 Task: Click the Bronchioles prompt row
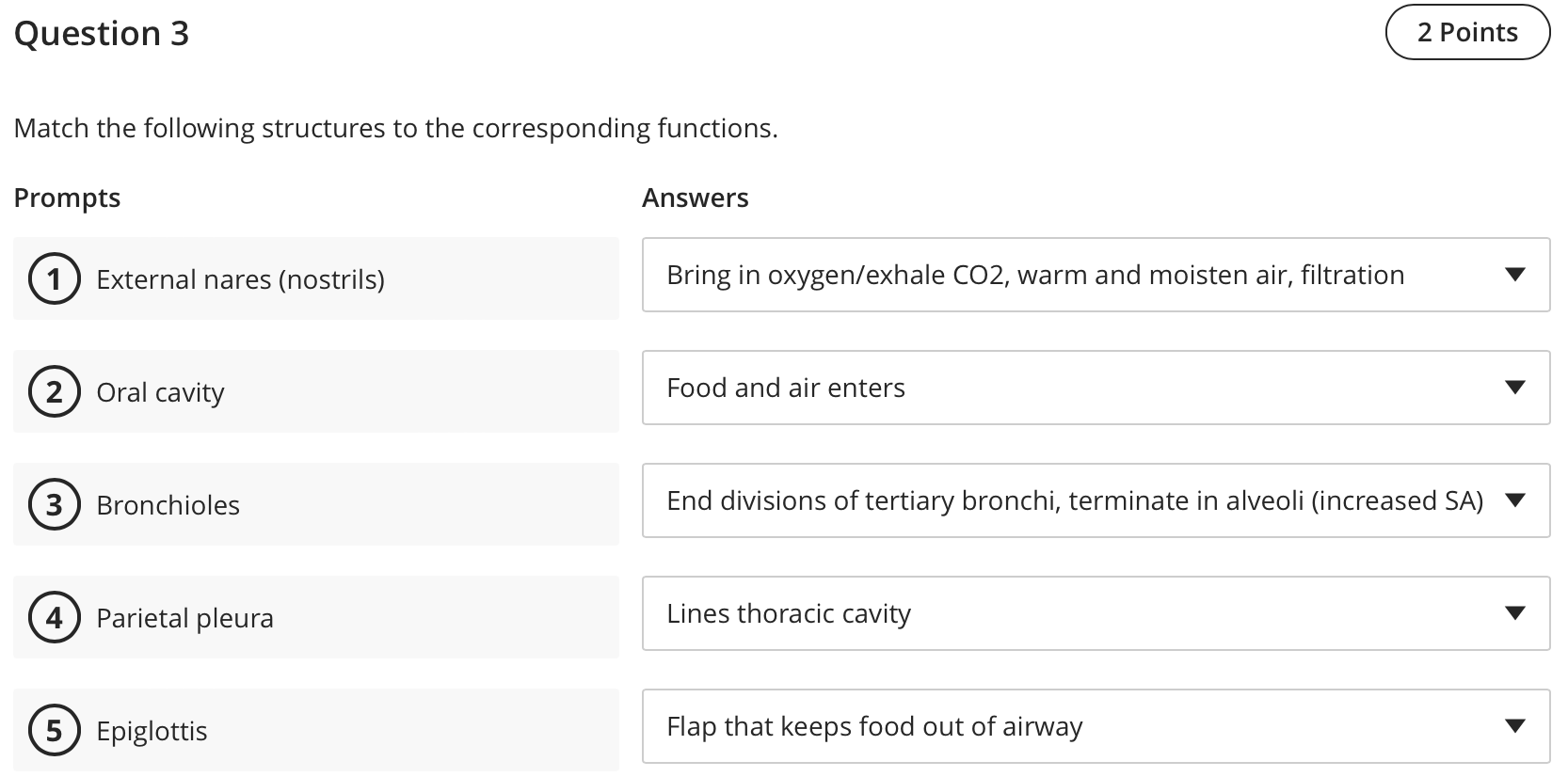[x=315, y=504]
